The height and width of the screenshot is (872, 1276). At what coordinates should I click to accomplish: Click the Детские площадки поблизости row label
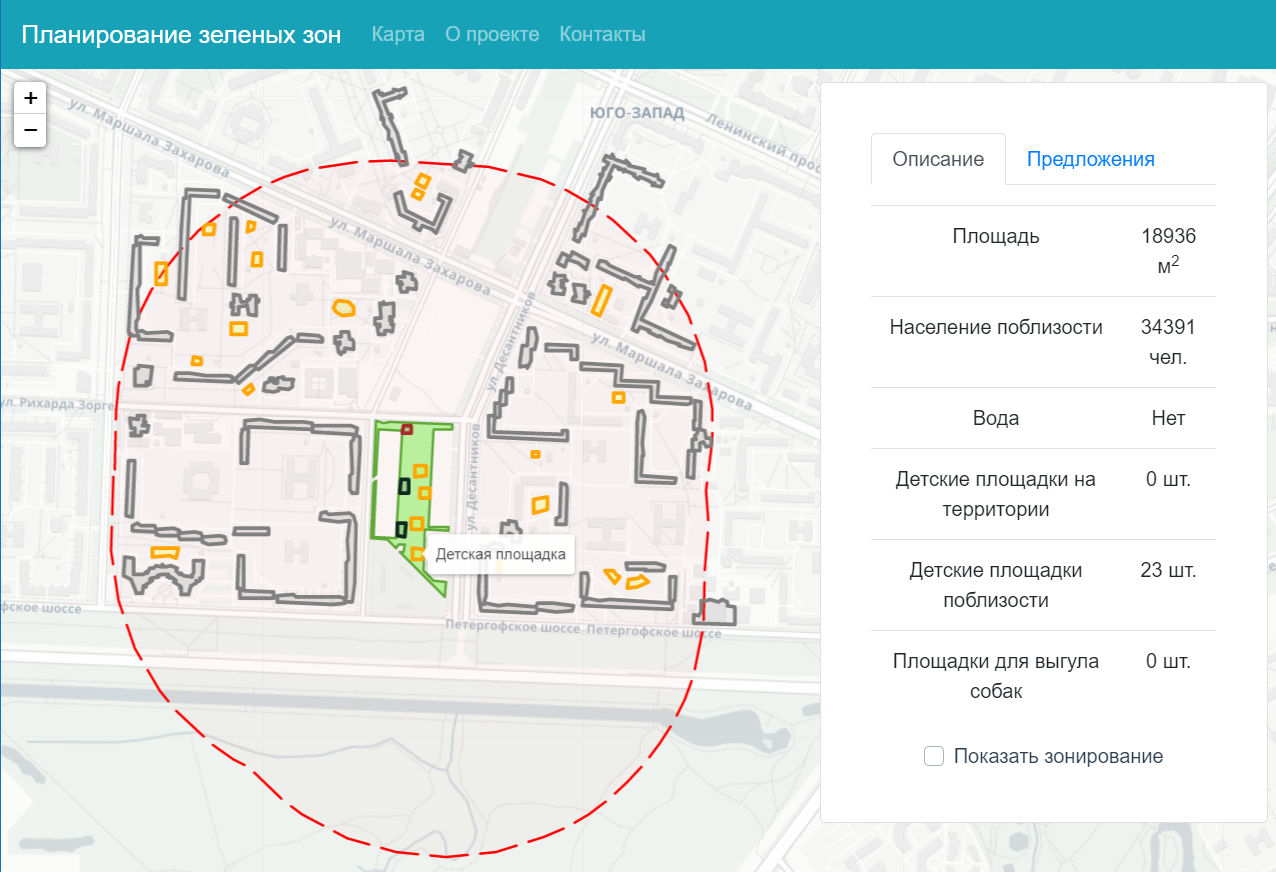pyautogui.click(x=995, y=585)
